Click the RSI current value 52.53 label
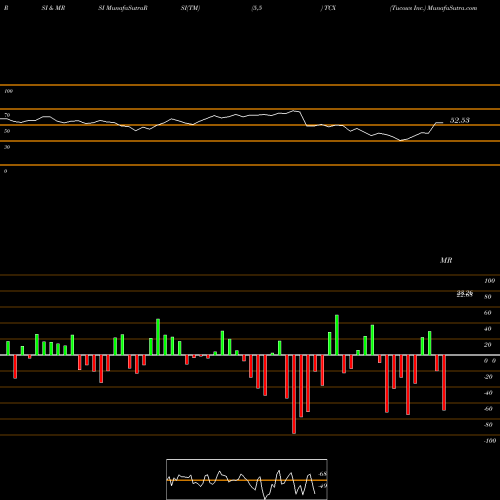 (x=460, y=120)
